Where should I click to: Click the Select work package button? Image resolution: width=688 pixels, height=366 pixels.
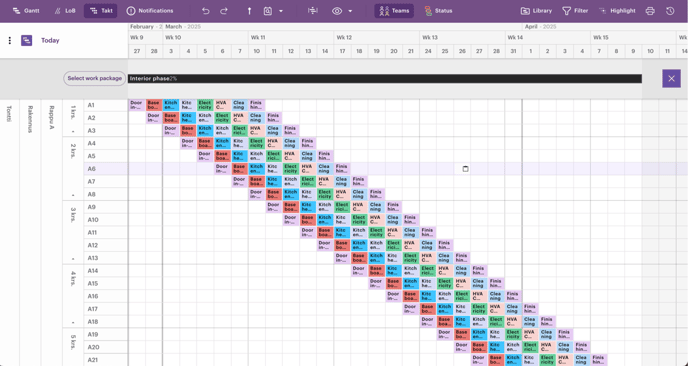(95, 79)
